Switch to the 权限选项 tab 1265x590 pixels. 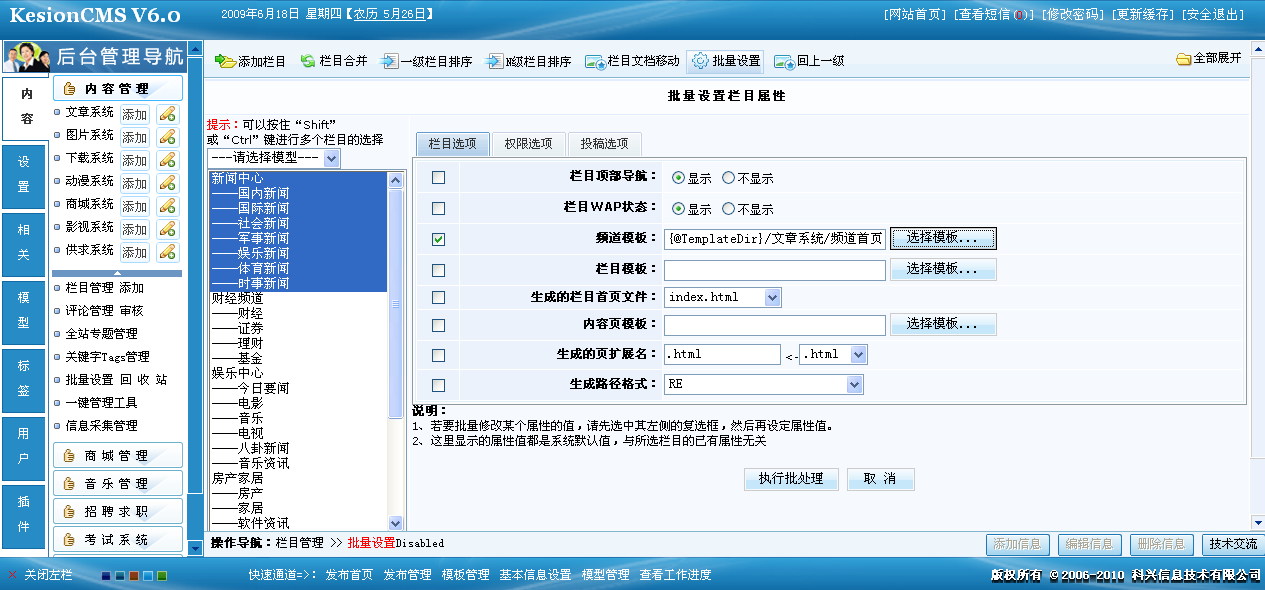click(528, 144)
